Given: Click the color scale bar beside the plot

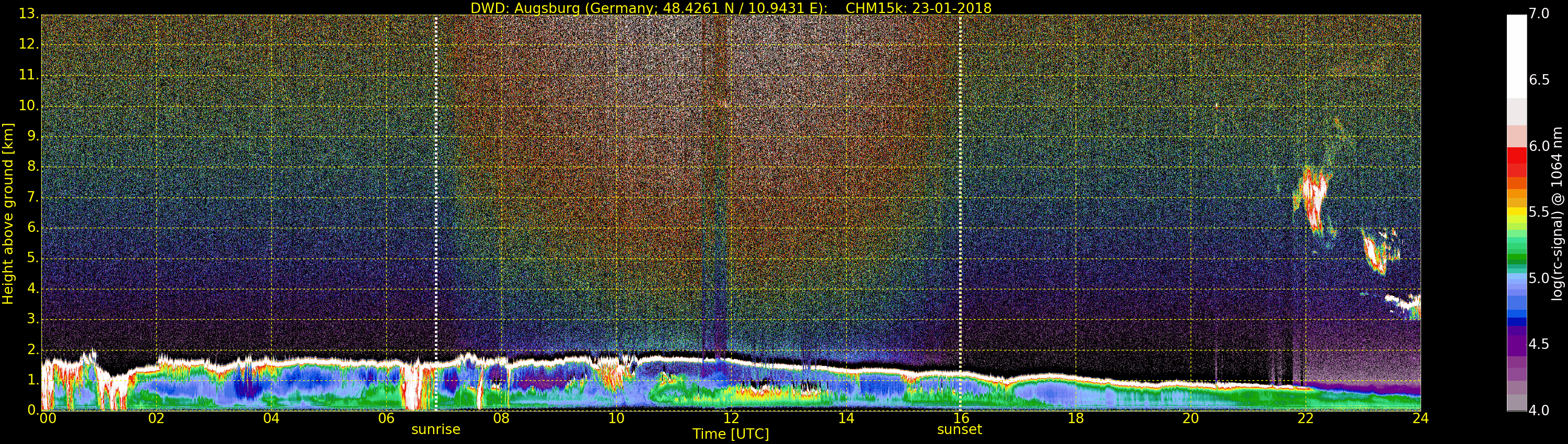Looking at the screenshot, I should point(1516,213).
